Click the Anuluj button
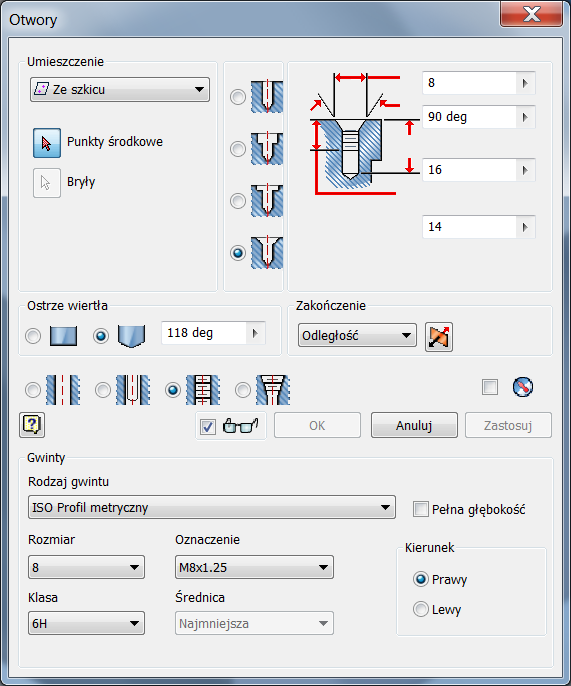 pos(414,425)
